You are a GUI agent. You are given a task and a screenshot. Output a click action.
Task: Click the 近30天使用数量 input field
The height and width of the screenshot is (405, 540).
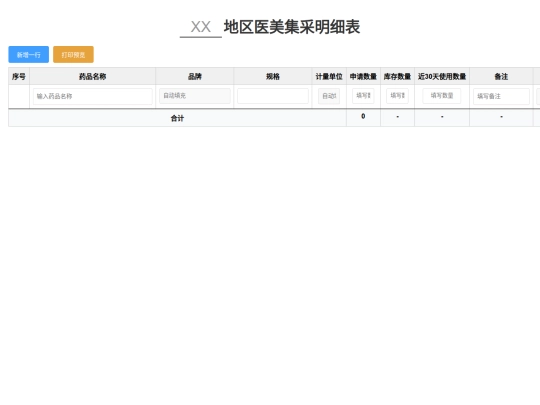coord(442,96)
